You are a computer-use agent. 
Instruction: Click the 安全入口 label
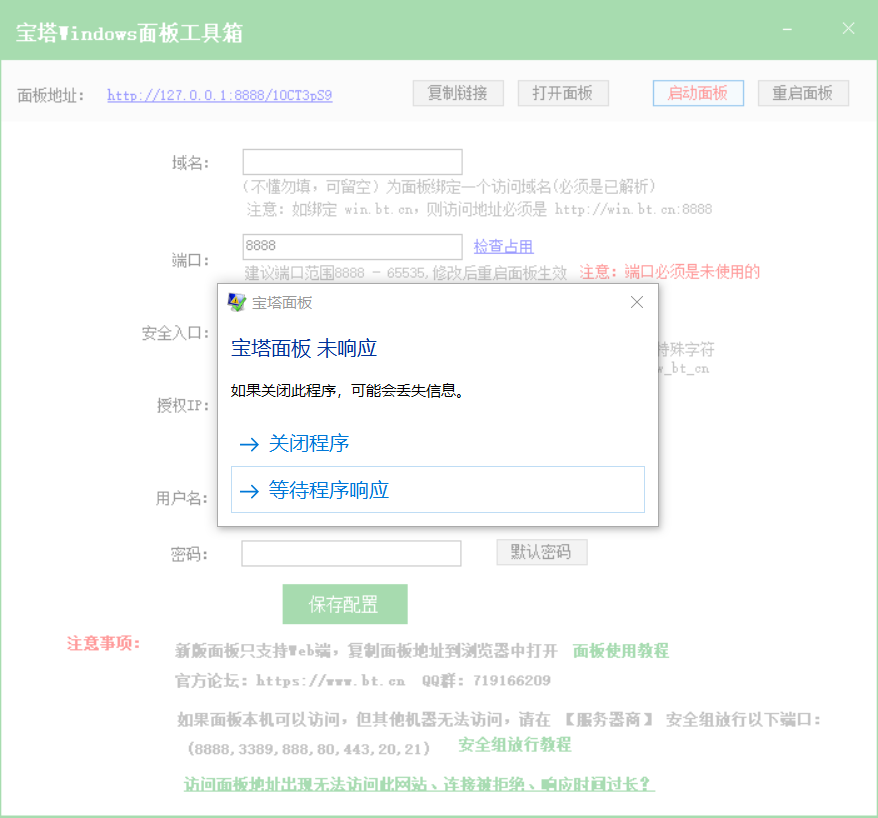[x=175, y=333]
